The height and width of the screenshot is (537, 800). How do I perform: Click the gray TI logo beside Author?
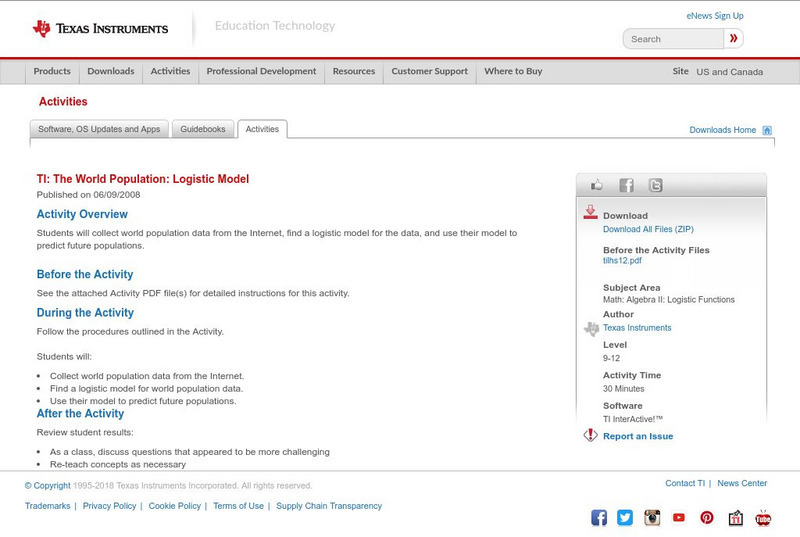pyautogui.click(x=591, y=329)
